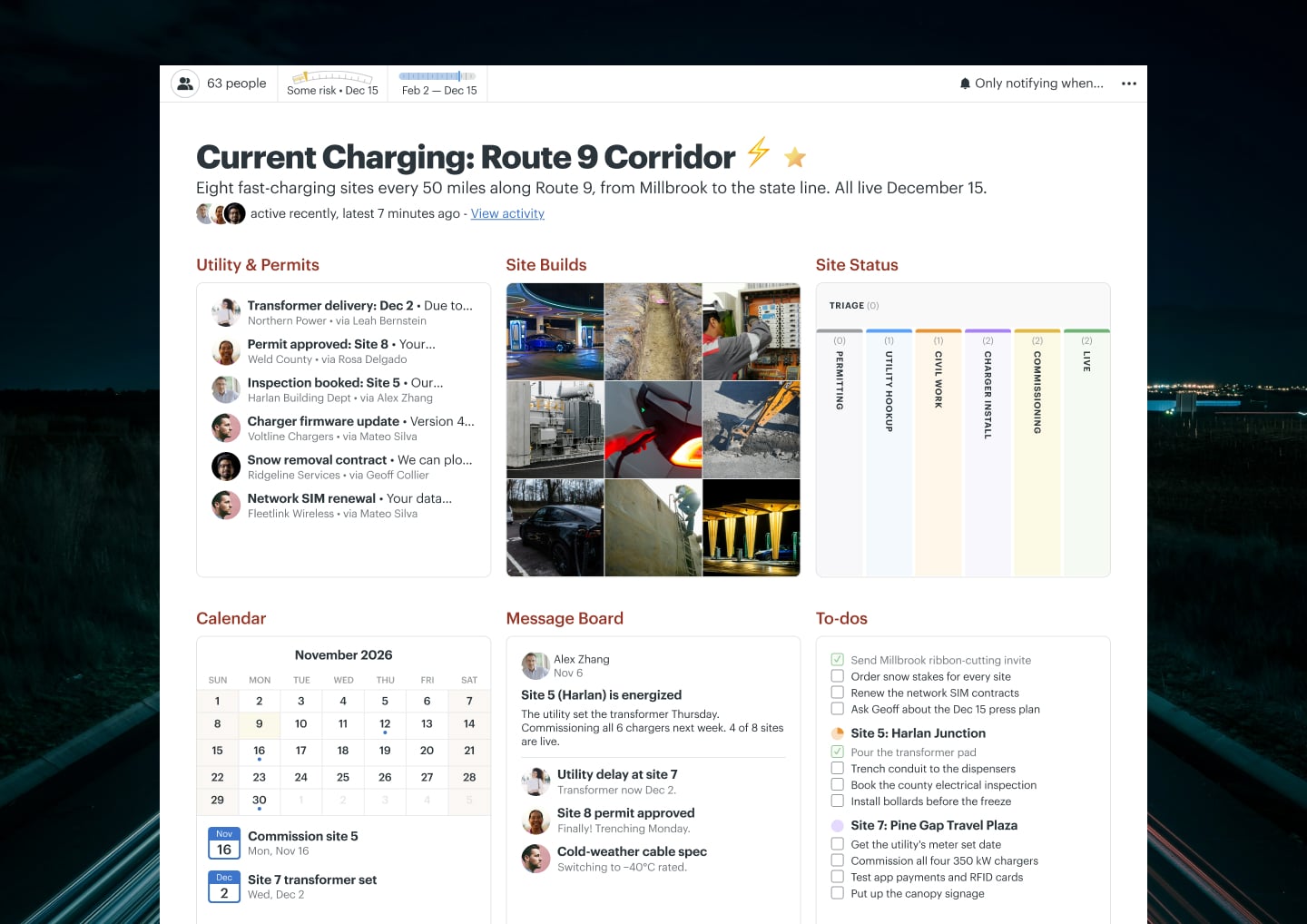1307x924 pixels.
Task: Click Rosa Delgado's avatar on Permit approved
Action: [226, 351]
